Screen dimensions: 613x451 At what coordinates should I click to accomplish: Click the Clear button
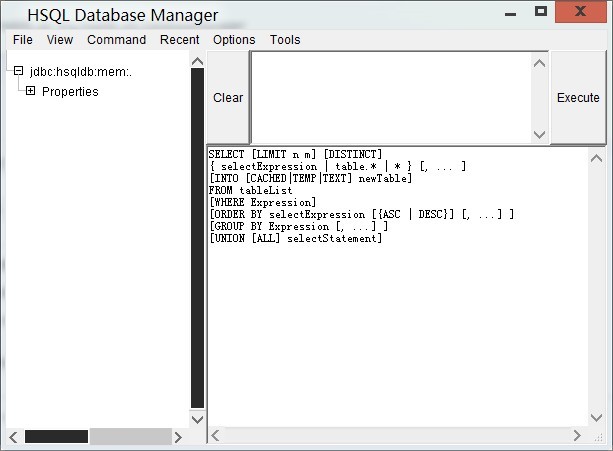click(x=228, y=98)
